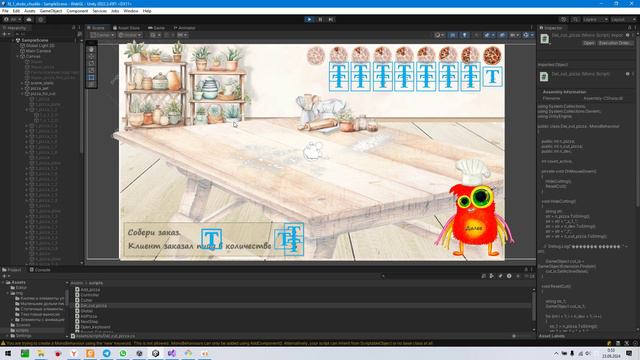Open the File menu

[x=5, y=11]
